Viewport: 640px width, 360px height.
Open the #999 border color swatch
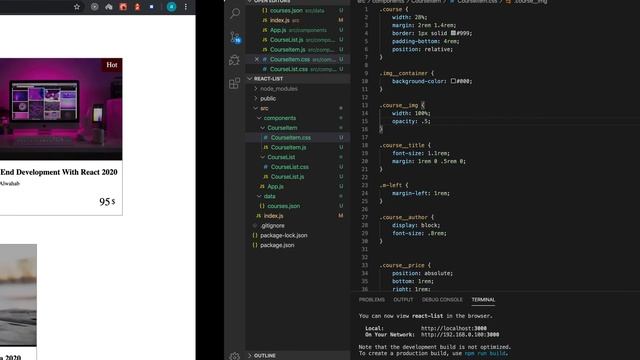tap(453, 33)
